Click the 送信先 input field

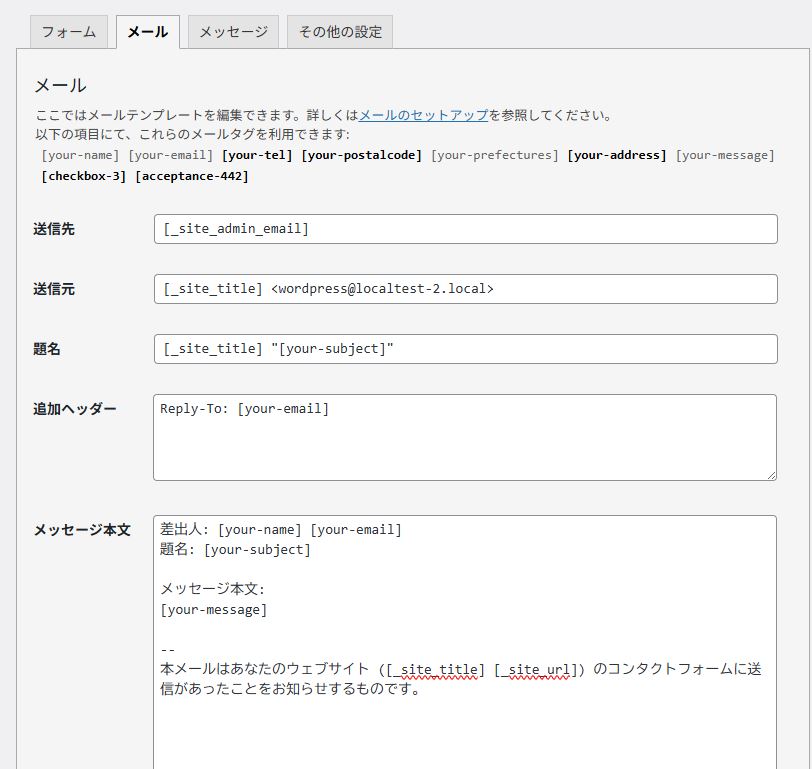[x=465, y=229]
